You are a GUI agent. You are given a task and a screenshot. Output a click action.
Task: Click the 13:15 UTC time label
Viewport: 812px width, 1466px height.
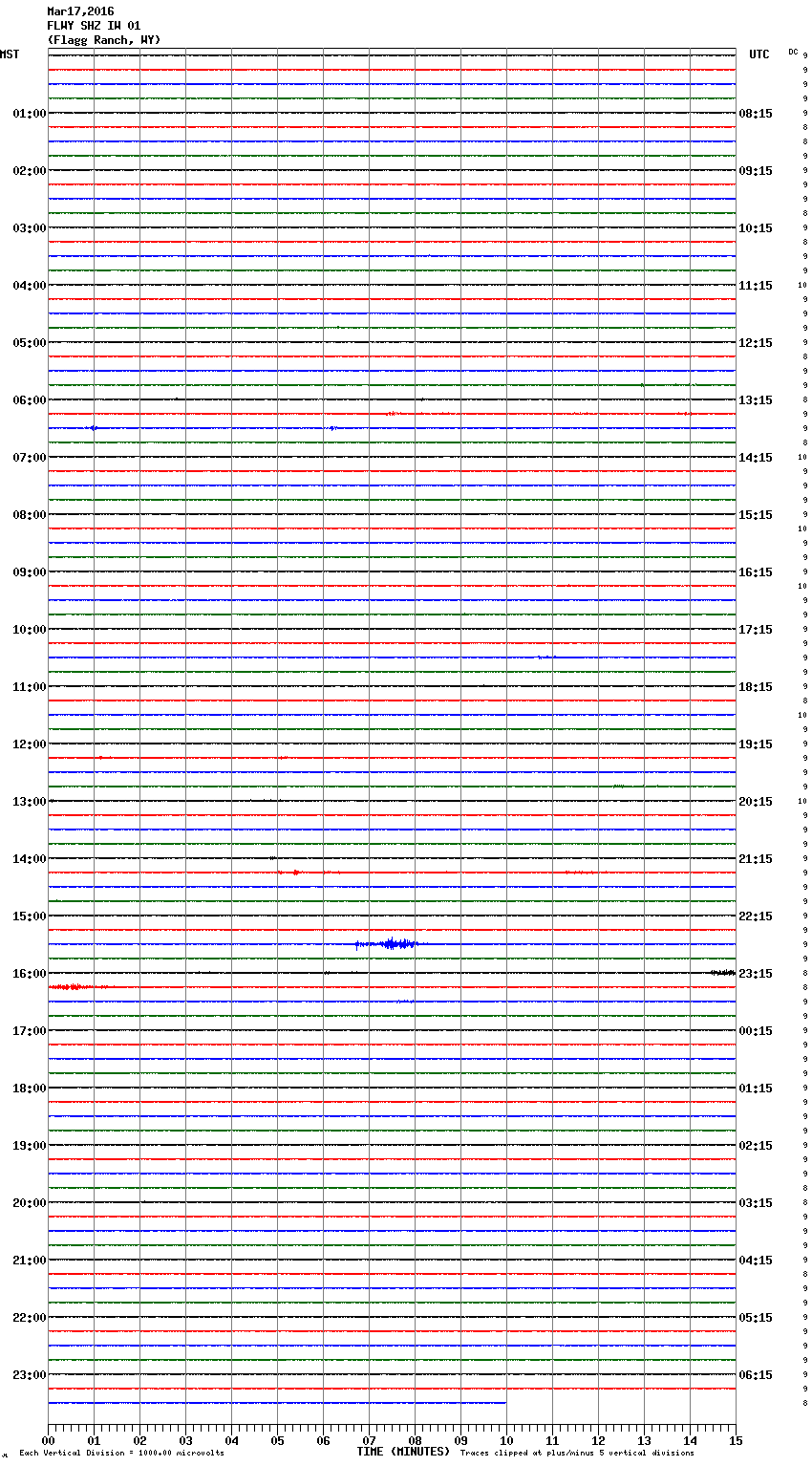click(x=756, y=400)
